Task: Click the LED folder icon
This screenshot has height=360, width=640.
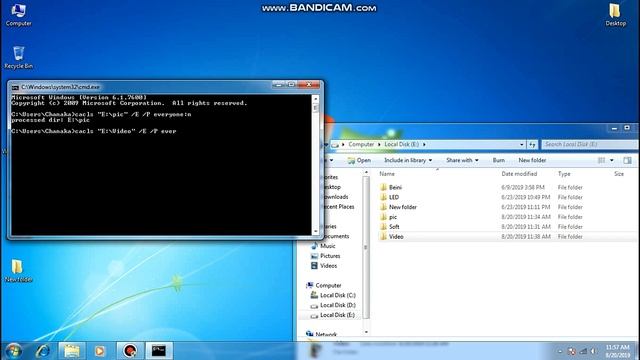Action: [383, 197]
